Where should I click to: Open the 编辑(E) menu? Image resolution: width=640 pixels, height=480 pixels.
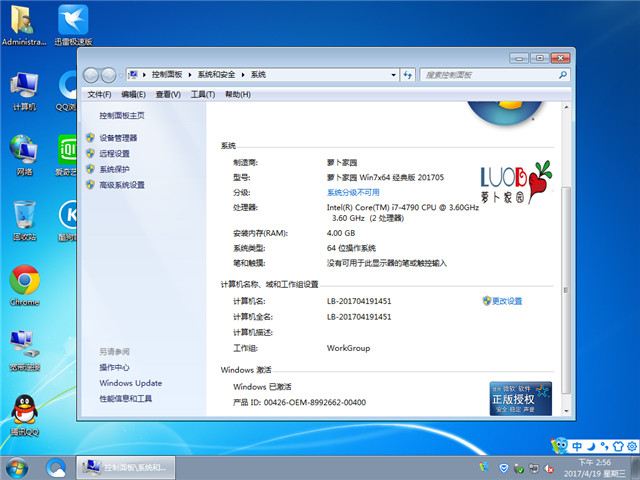(x=133, y=94)
